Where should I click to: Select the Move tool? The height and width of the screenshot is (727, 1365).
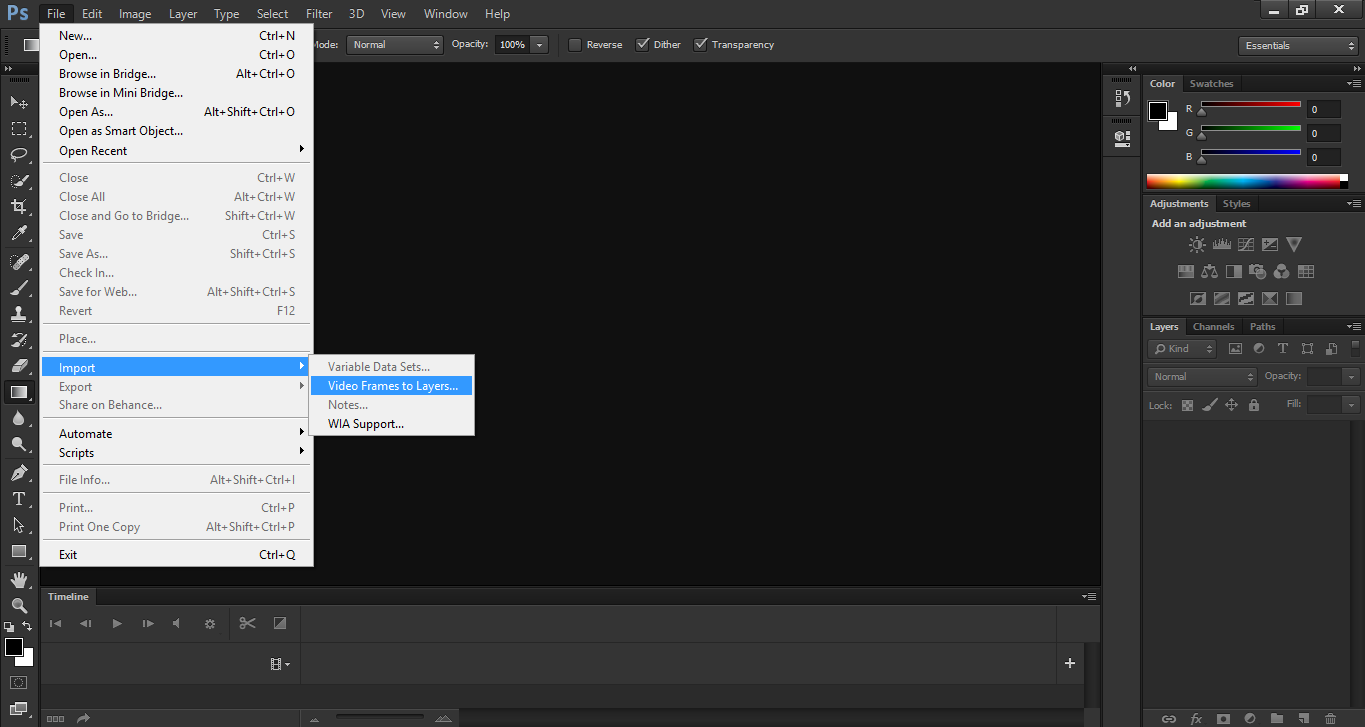(x=19, y=102)
